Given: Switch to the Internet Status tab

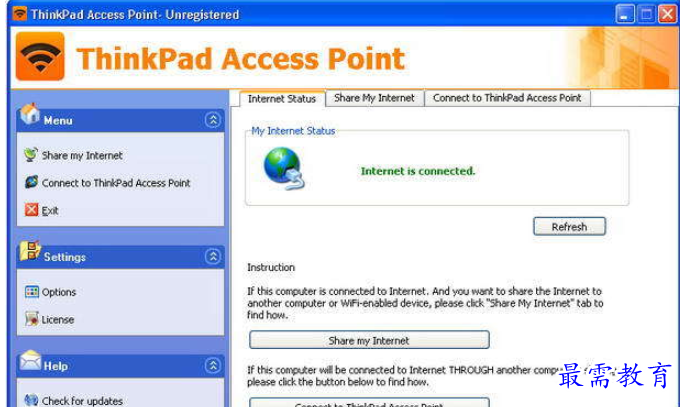Looking at the screenshot, I should tap(282, 99).
